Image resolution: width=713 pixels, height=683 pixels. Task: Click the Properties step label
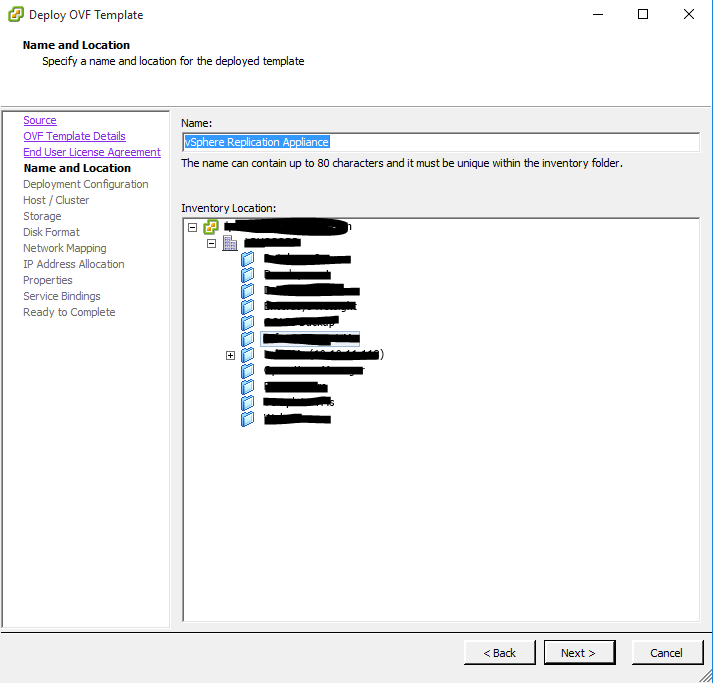click(48, 280)
